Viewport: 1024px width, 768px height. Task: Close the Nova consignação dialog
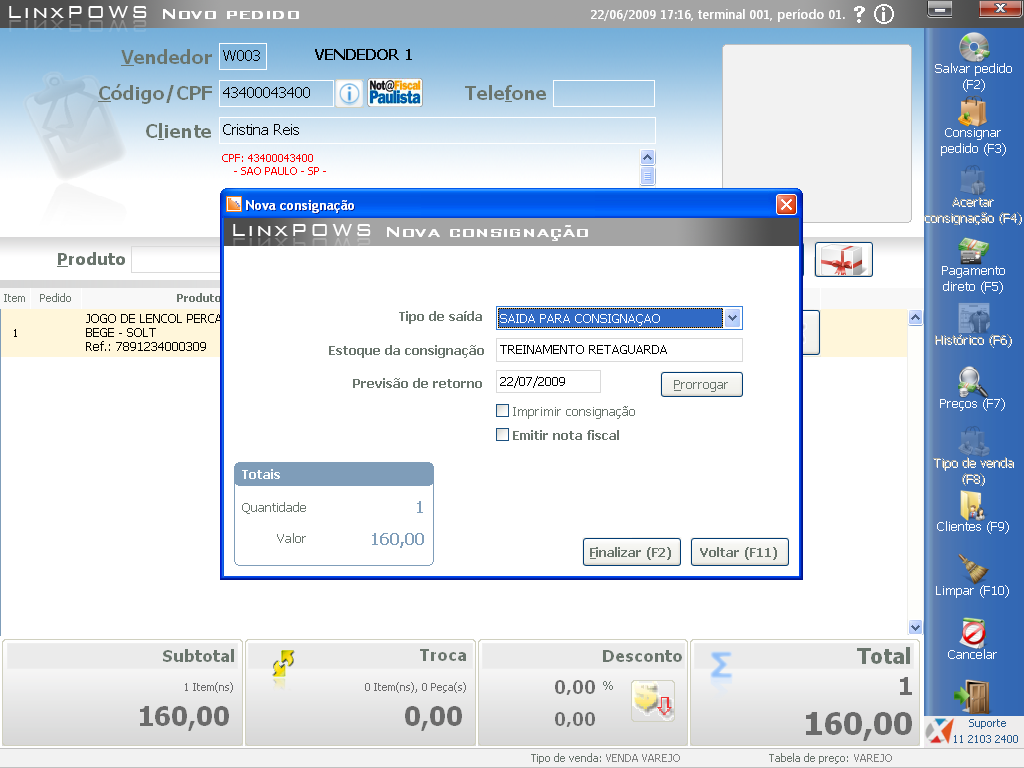point(786,204)
